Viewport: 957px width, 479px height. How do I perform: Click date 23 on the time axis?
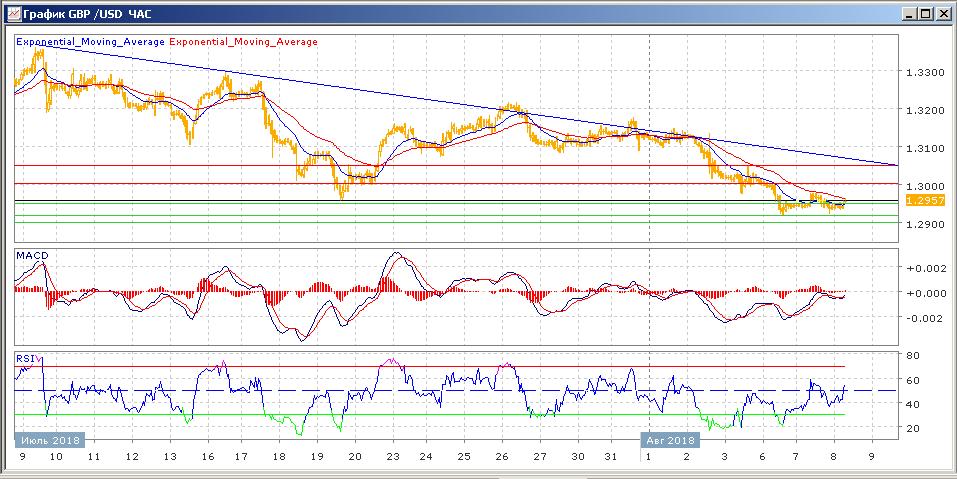(392, 457)
